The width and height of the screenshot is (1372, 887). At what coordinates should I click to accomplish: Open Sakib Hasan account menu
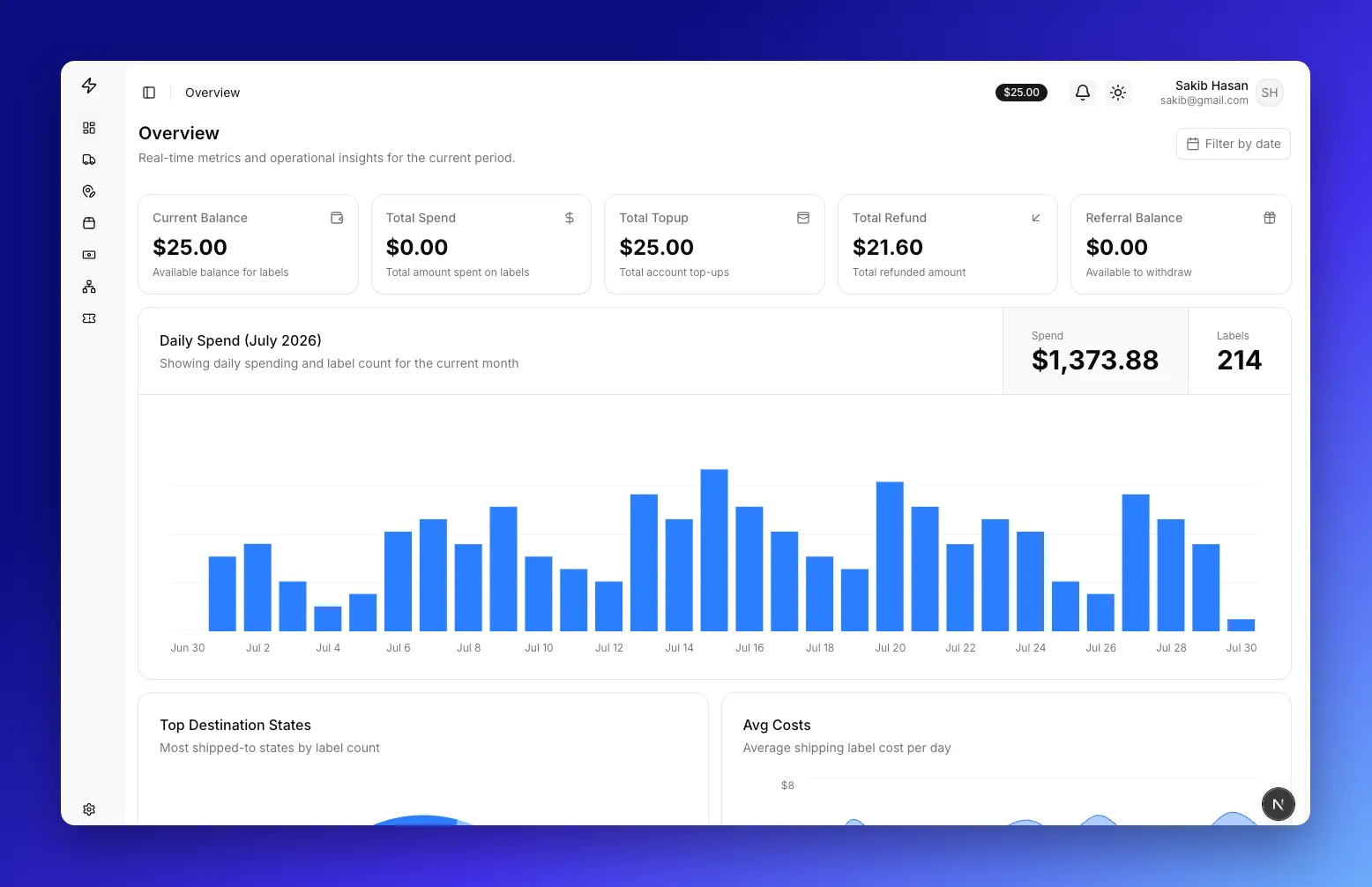pyautogui.click(x=1221, y=93)
